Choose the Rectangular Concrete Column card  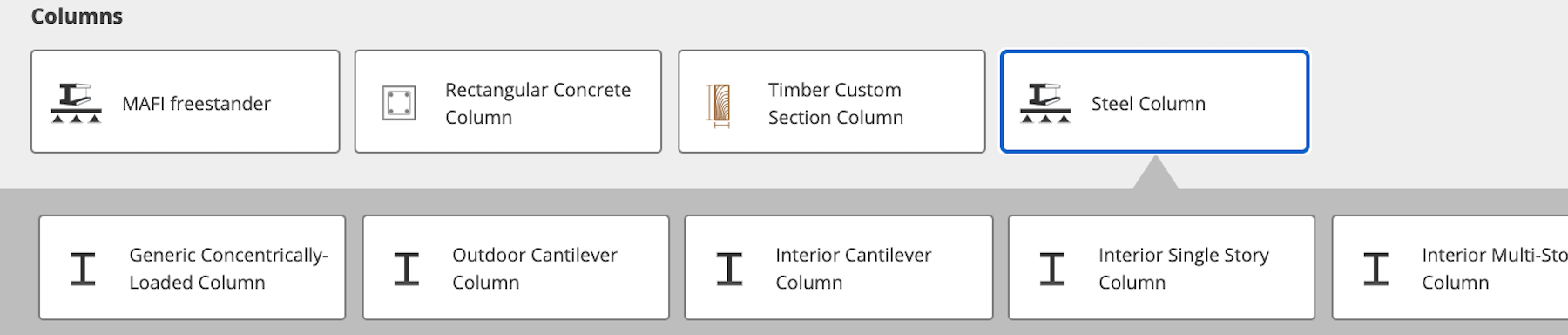508,101
